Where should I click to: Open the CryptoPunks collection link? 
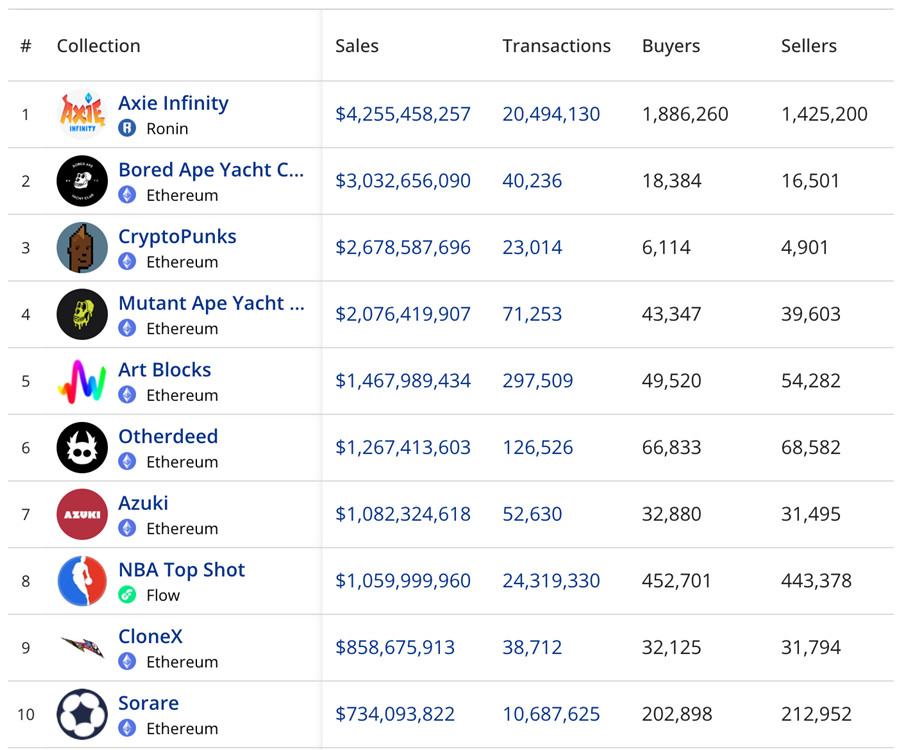pos(177,237)
